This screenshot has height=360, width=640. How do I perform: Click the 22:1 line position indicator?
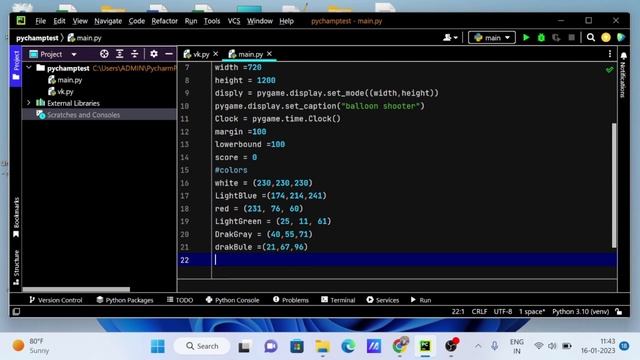[458, 311]
